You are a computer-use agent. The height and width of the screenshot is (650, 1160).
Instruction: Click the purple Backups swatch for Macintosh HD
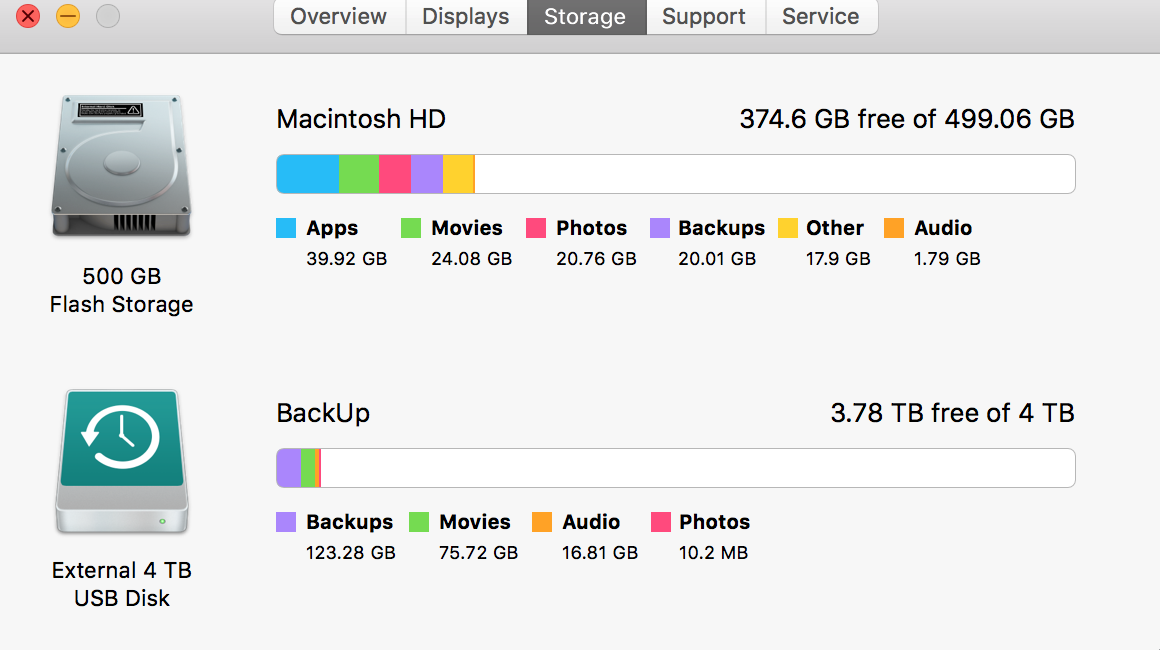coord(660,228)
